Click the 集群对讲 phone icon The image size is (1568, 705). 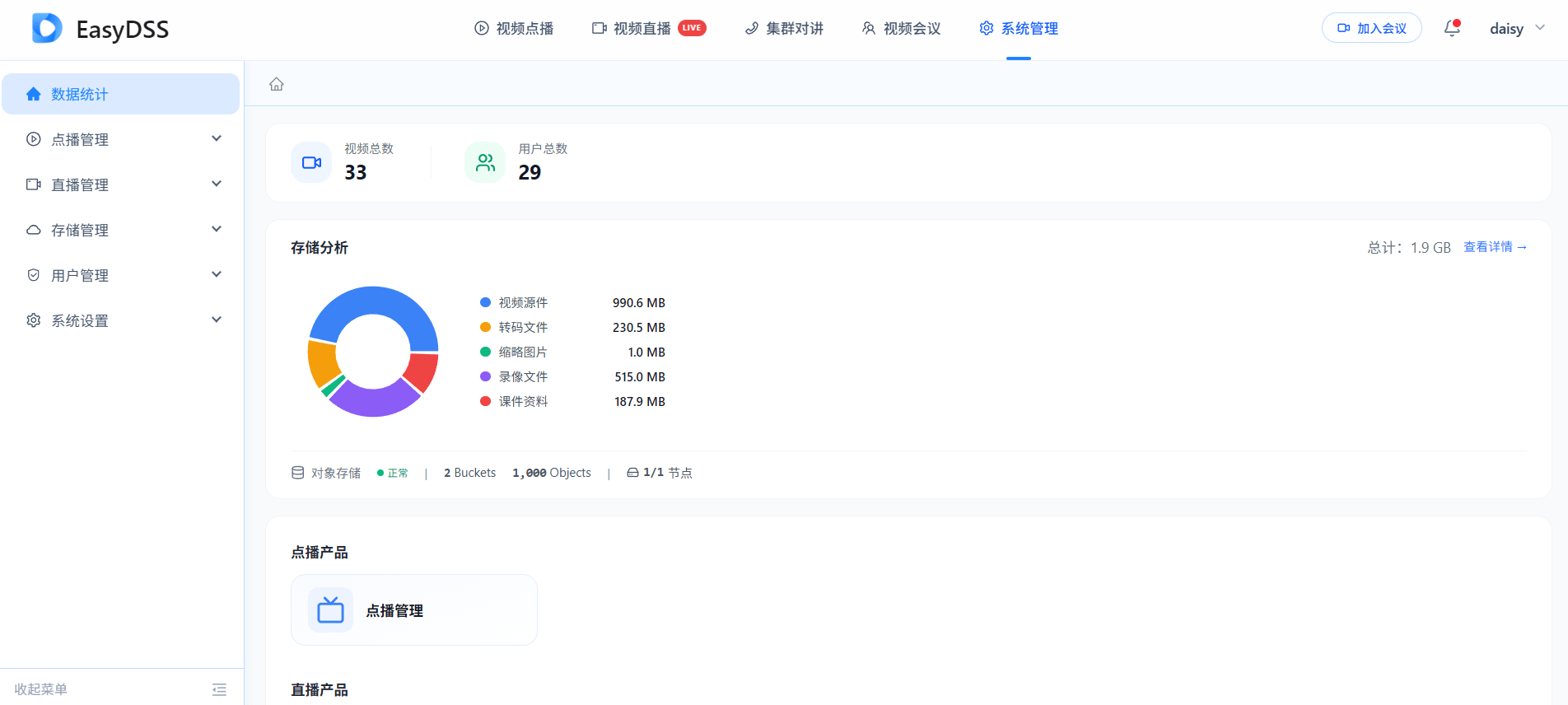coord(752,29)
